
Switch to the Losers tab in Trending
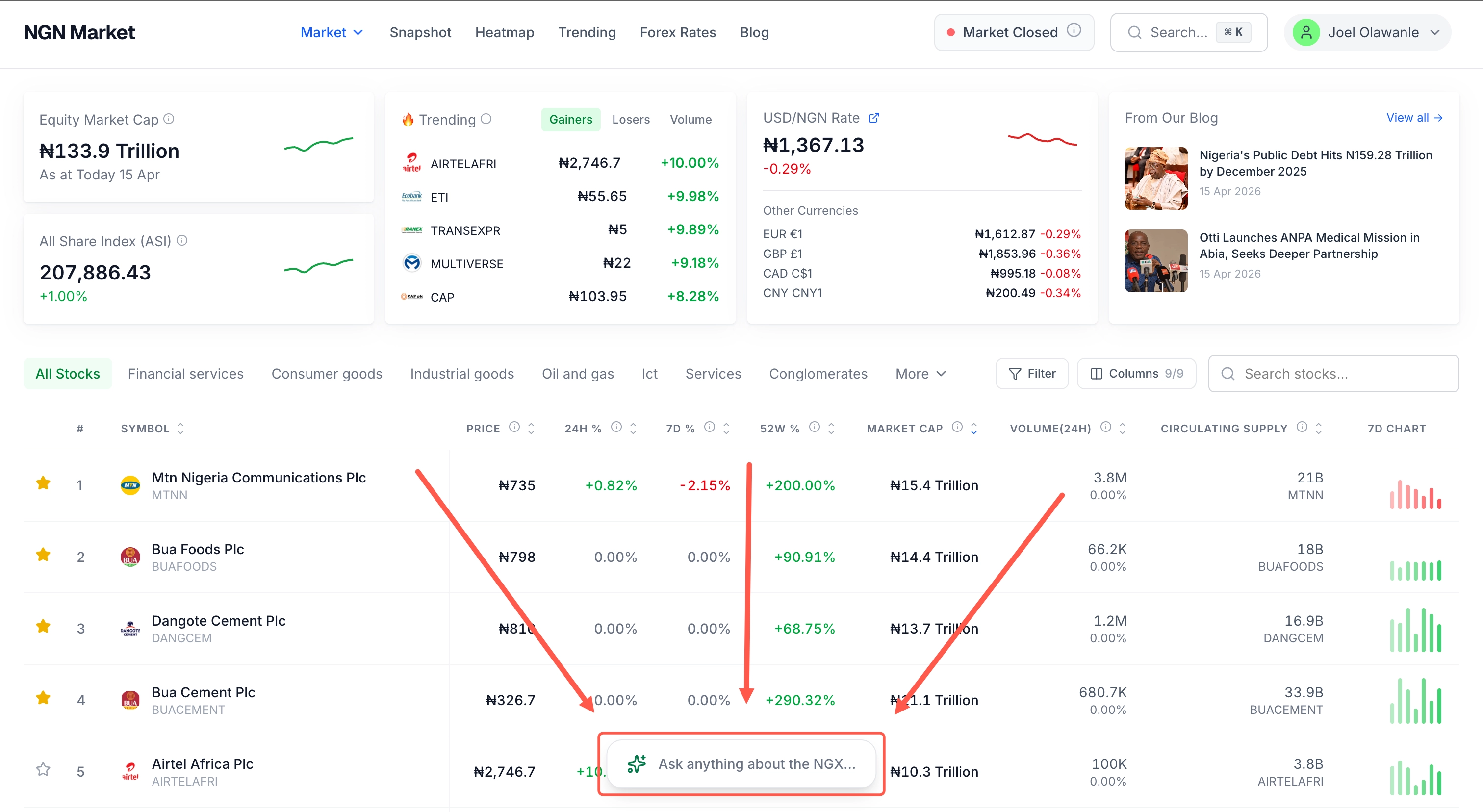631,119
